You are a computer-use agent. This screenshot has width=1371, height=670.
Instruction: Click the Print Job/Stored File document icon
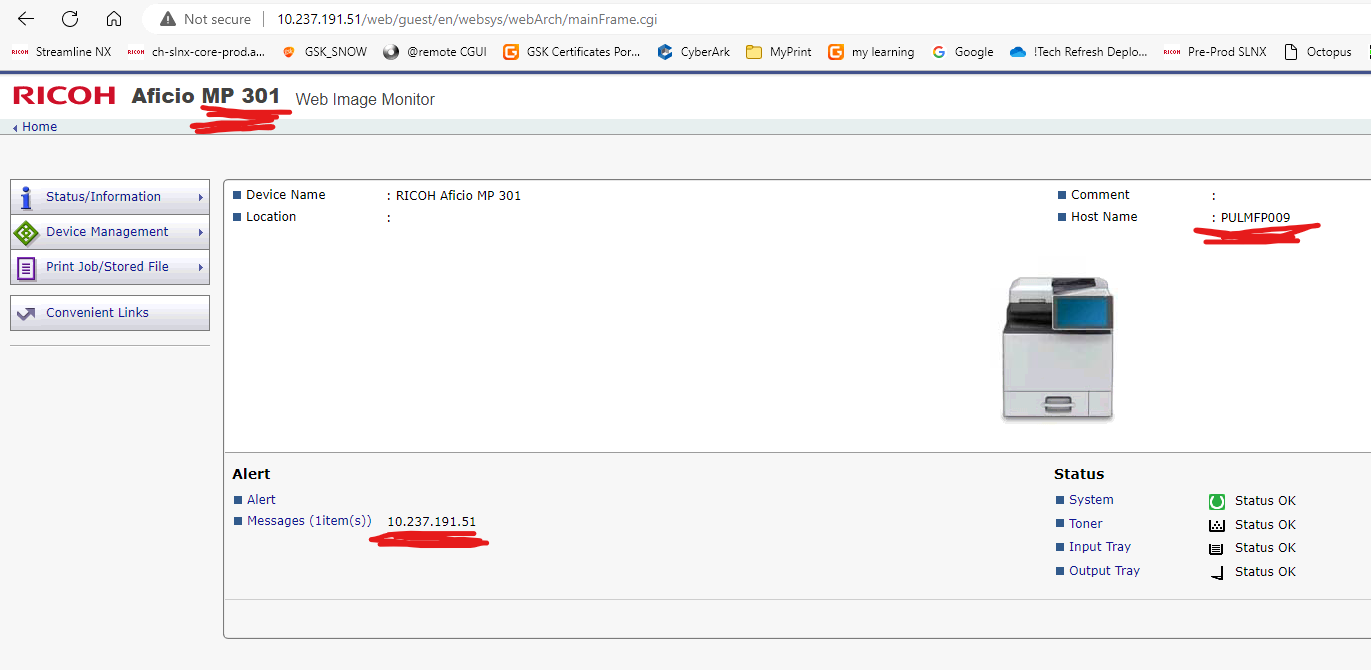tap(26, 268)
